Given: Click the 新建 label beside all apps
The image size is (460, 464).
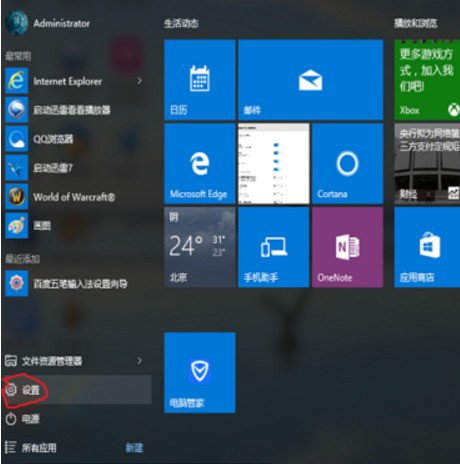Looking at the screenshot, I should pos(134,448).
